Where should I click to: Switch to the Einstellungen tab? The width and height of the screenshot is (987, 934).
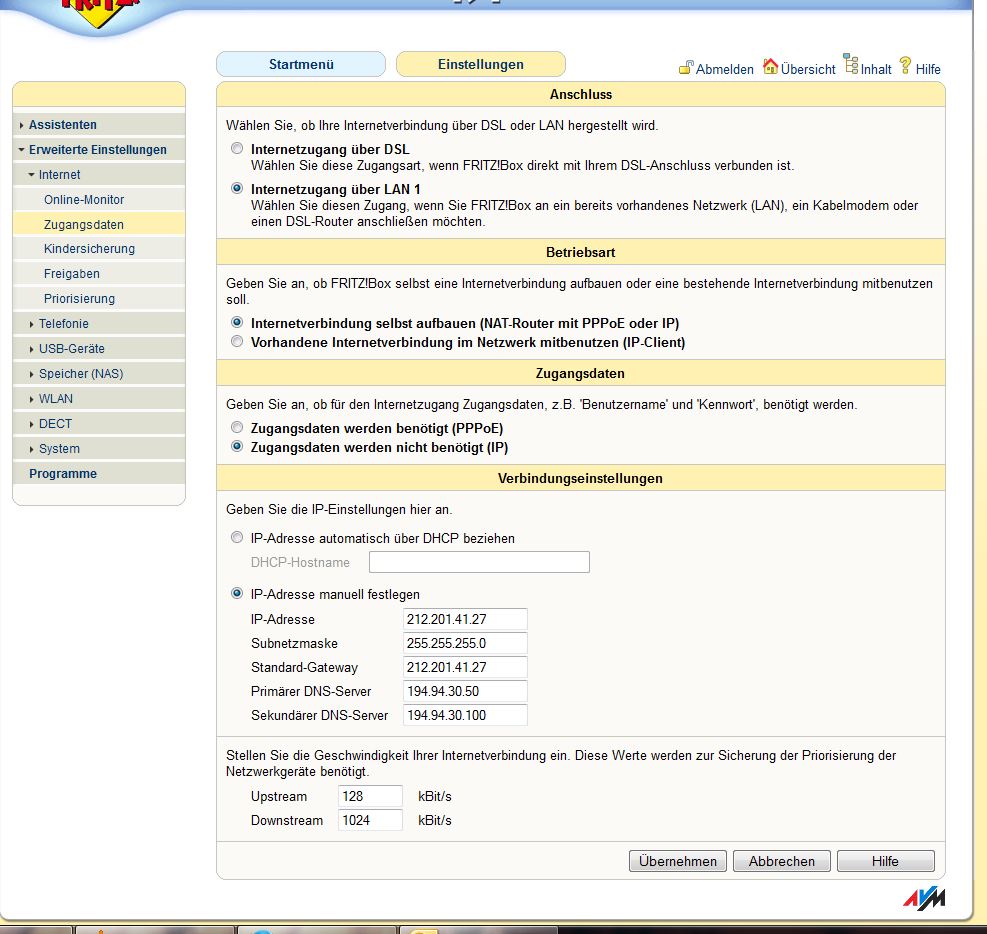tap(481, 64)
